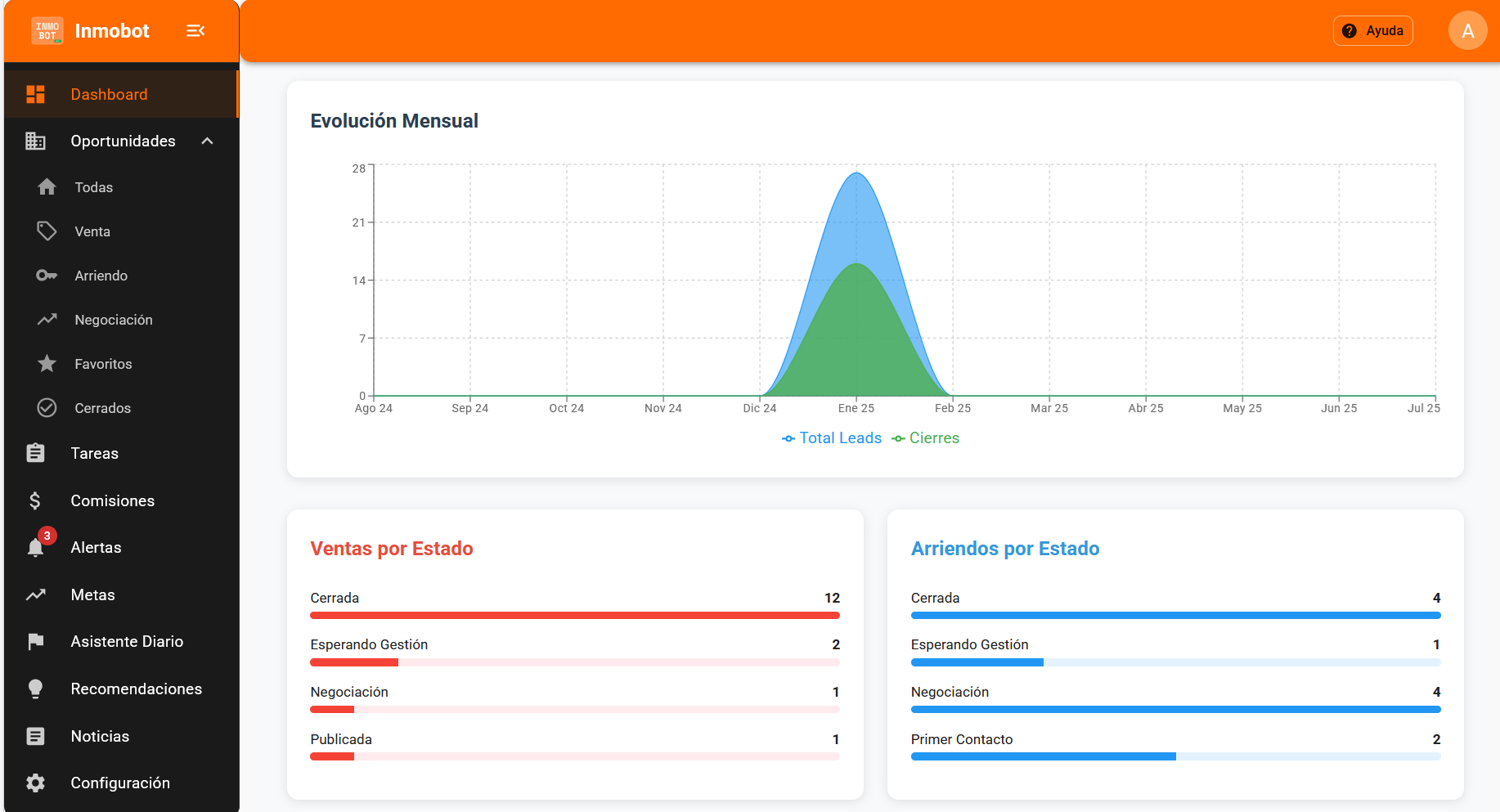Open Todas opportunities
The width and height of the screenshot is (1500, 812).
point(121,187)
